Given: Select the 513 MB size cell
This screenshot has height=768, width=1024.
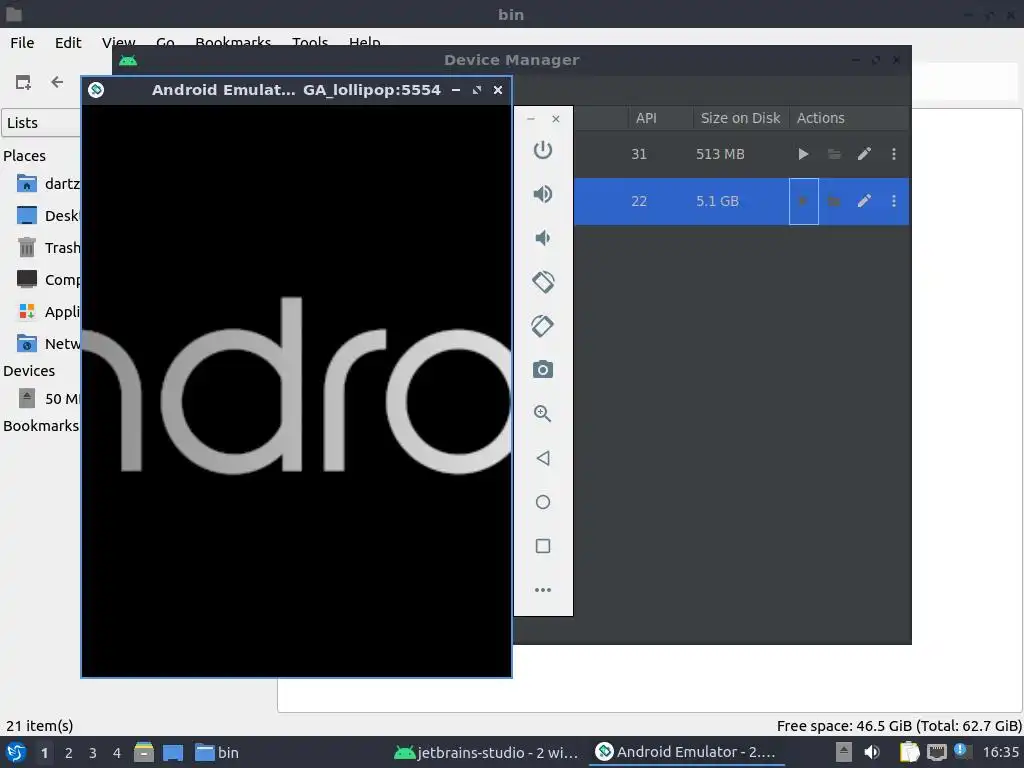Looking at the screenshot, I should [720, 154].
